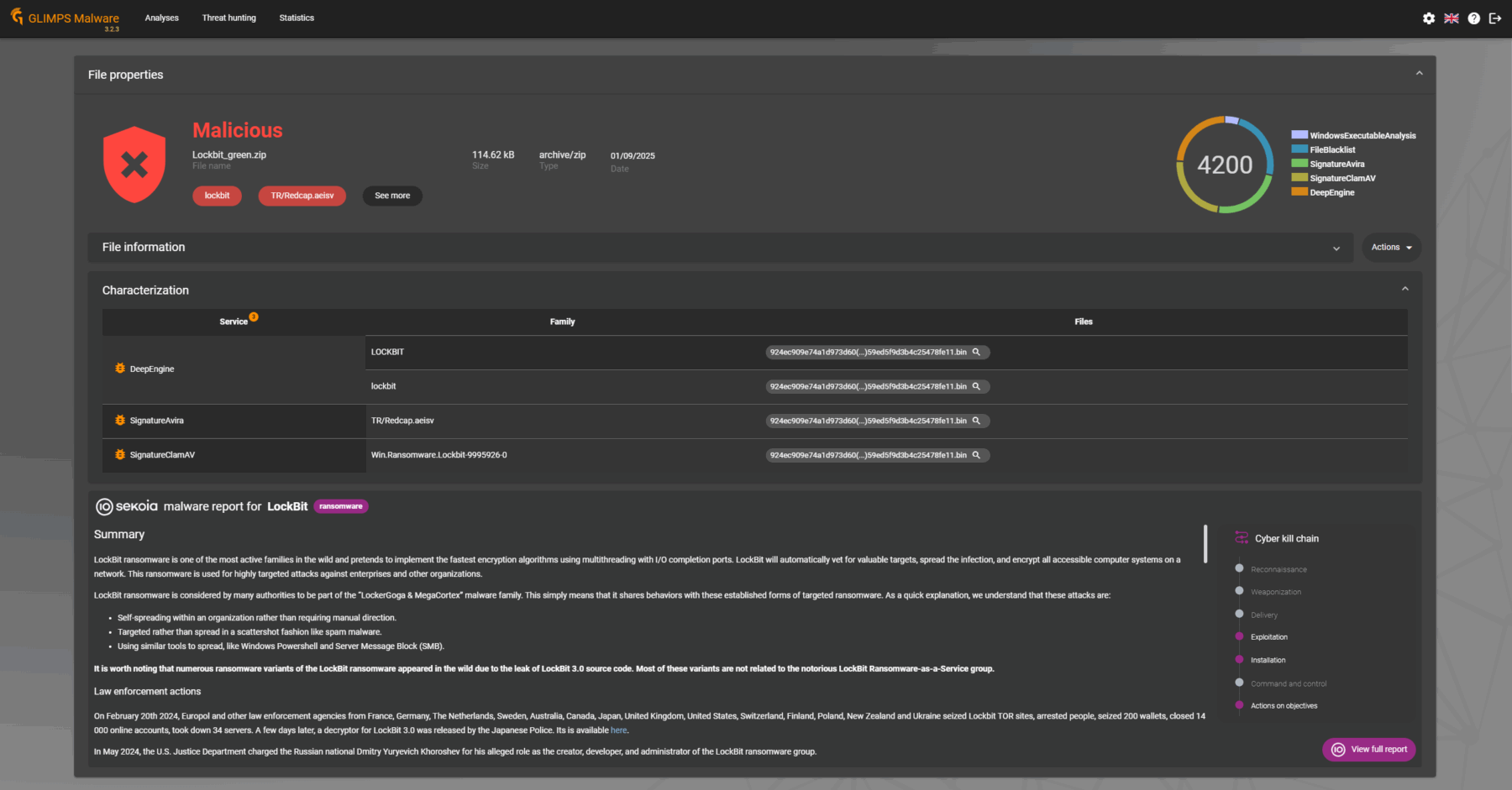Open the Statistics menu
The image size is (1512, 790).
[297, 18]
